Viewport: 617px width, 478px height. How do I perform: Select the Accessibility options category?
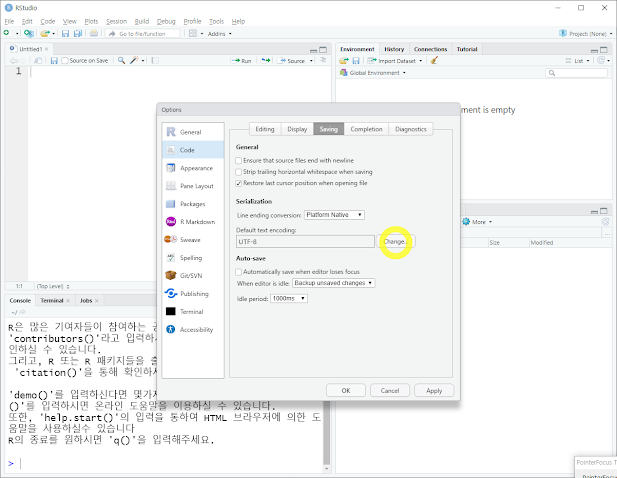coord(193,329)
